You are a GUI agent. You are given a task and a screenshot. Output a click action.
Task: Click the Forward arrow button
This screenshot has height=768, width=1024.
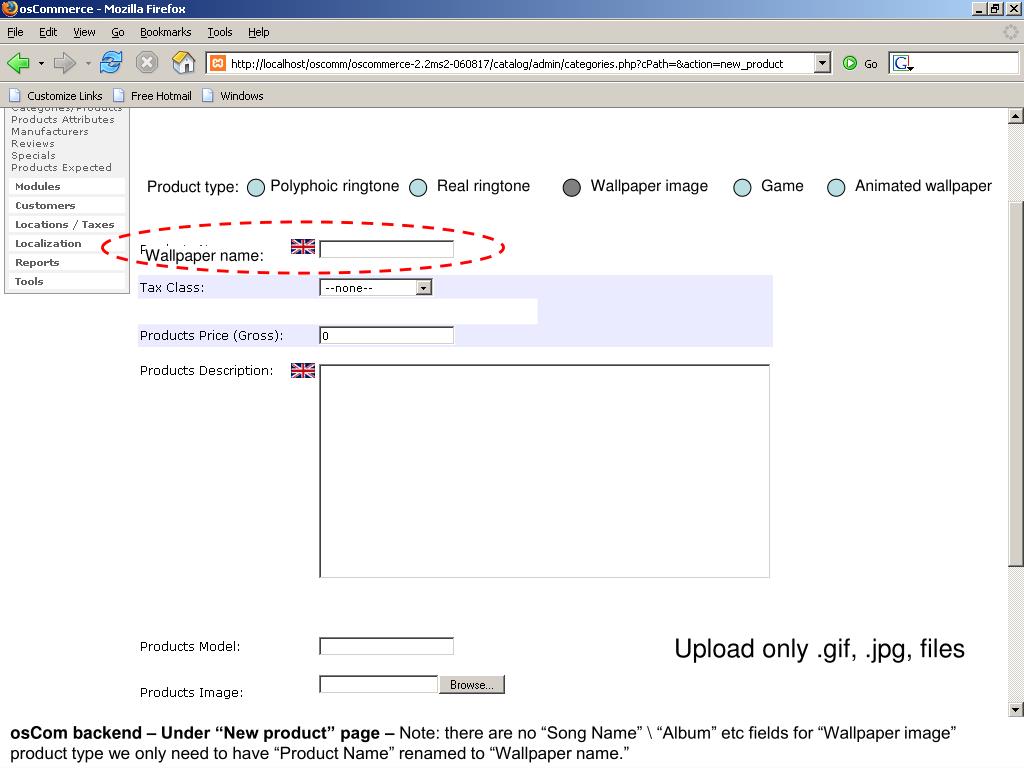pos(65,63)
